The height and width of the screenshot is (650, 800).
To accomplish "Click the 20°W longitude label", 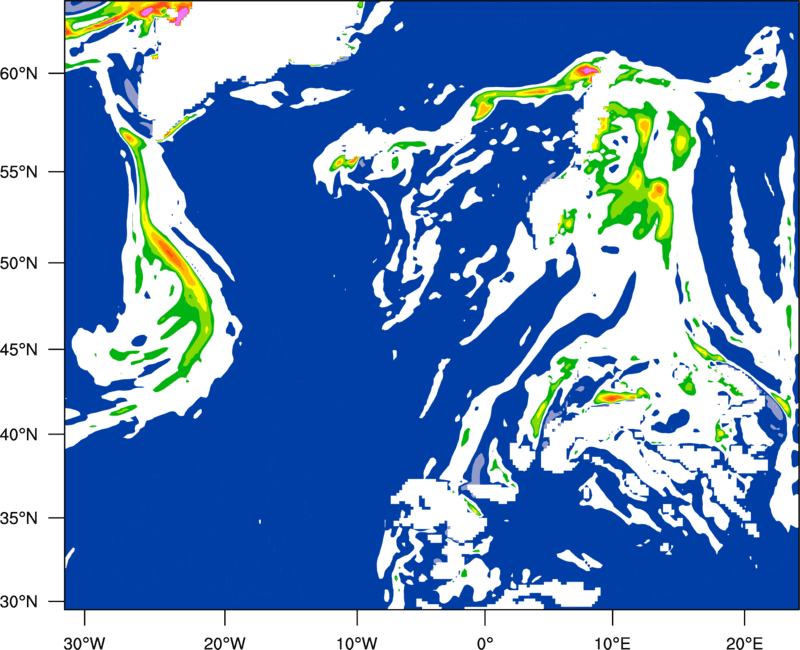I will (x=224, y=643).
